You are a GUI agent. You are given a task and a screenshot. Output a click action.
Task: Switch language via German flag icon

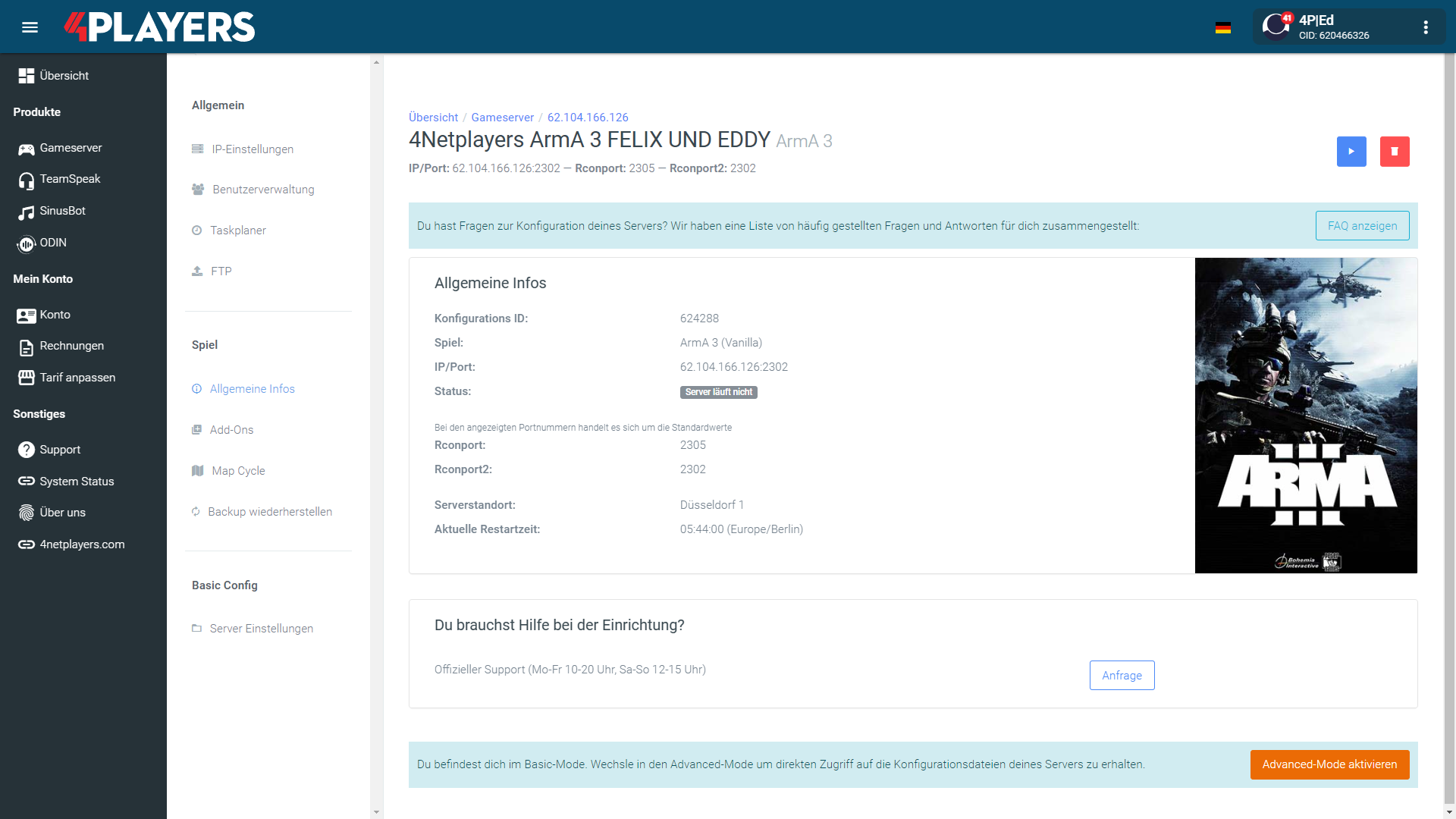(1222, 27)
